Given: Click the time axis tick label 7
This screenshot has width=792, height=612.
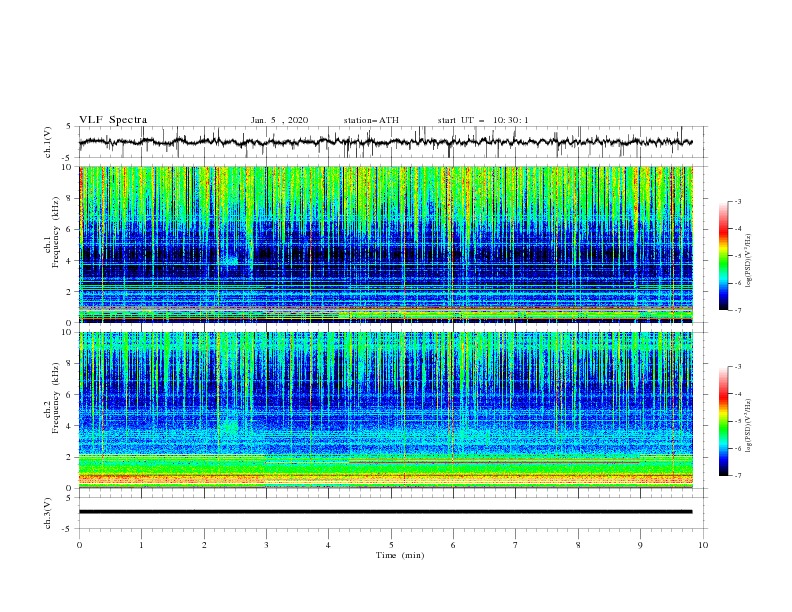Looking at the screenshot, I should [x=516, y=545].
